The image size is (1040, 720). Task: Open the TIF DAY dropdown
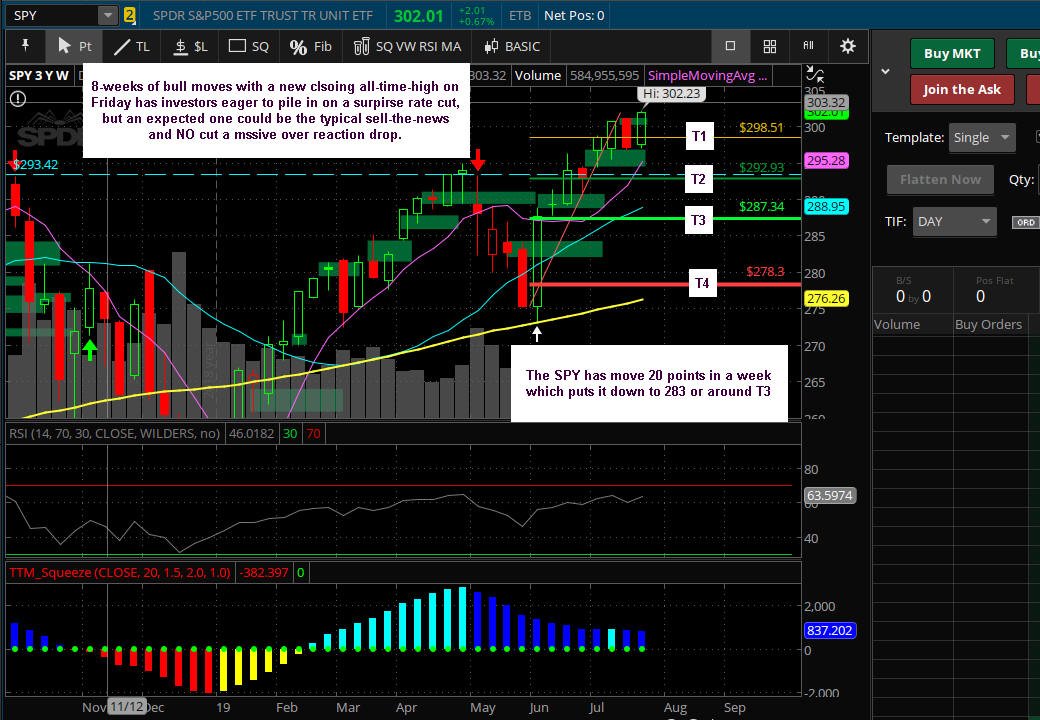coord(954,222)
